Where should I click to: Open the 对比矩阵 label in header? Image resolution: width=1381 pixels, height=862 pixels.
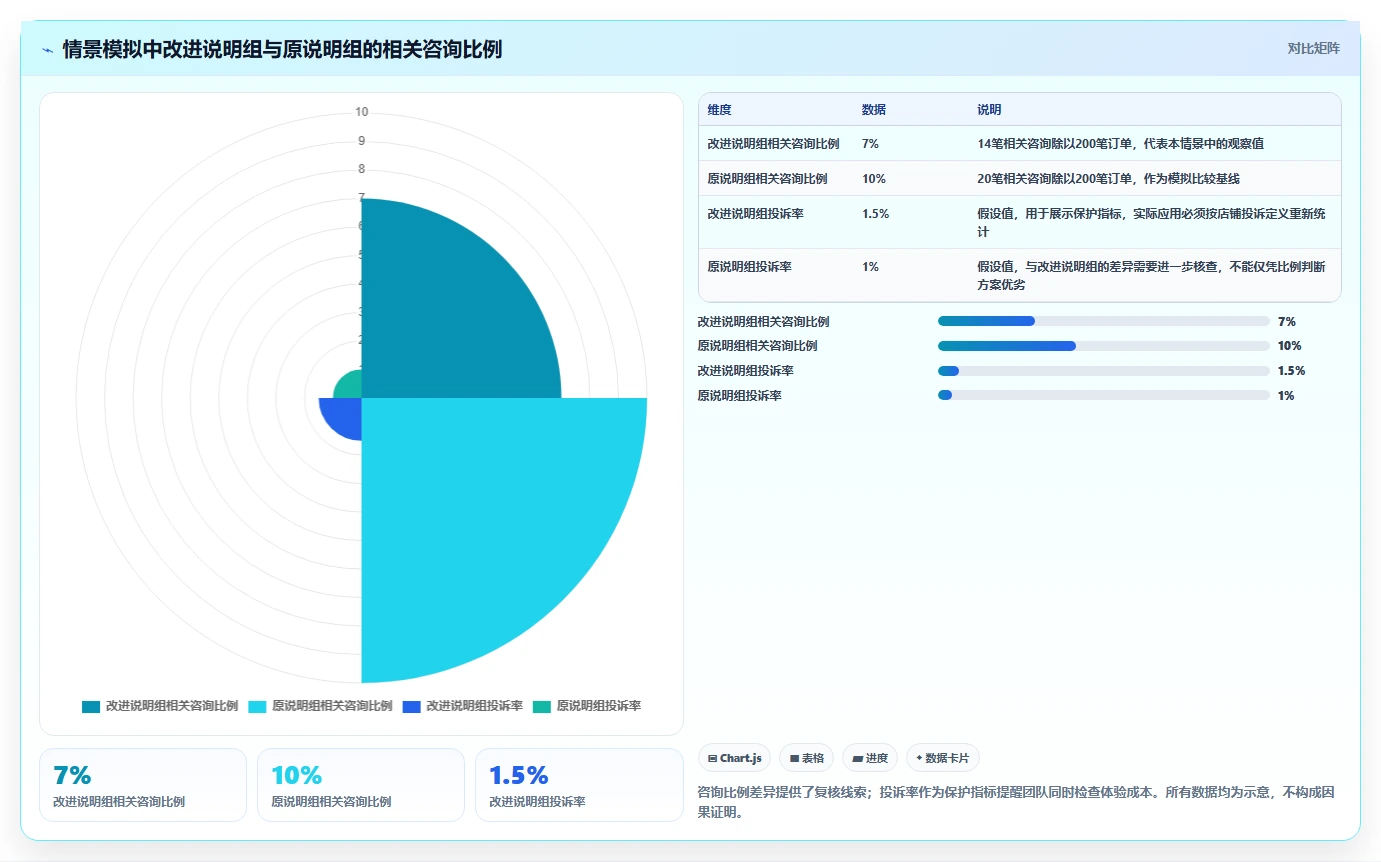[x=1313, y=48]
